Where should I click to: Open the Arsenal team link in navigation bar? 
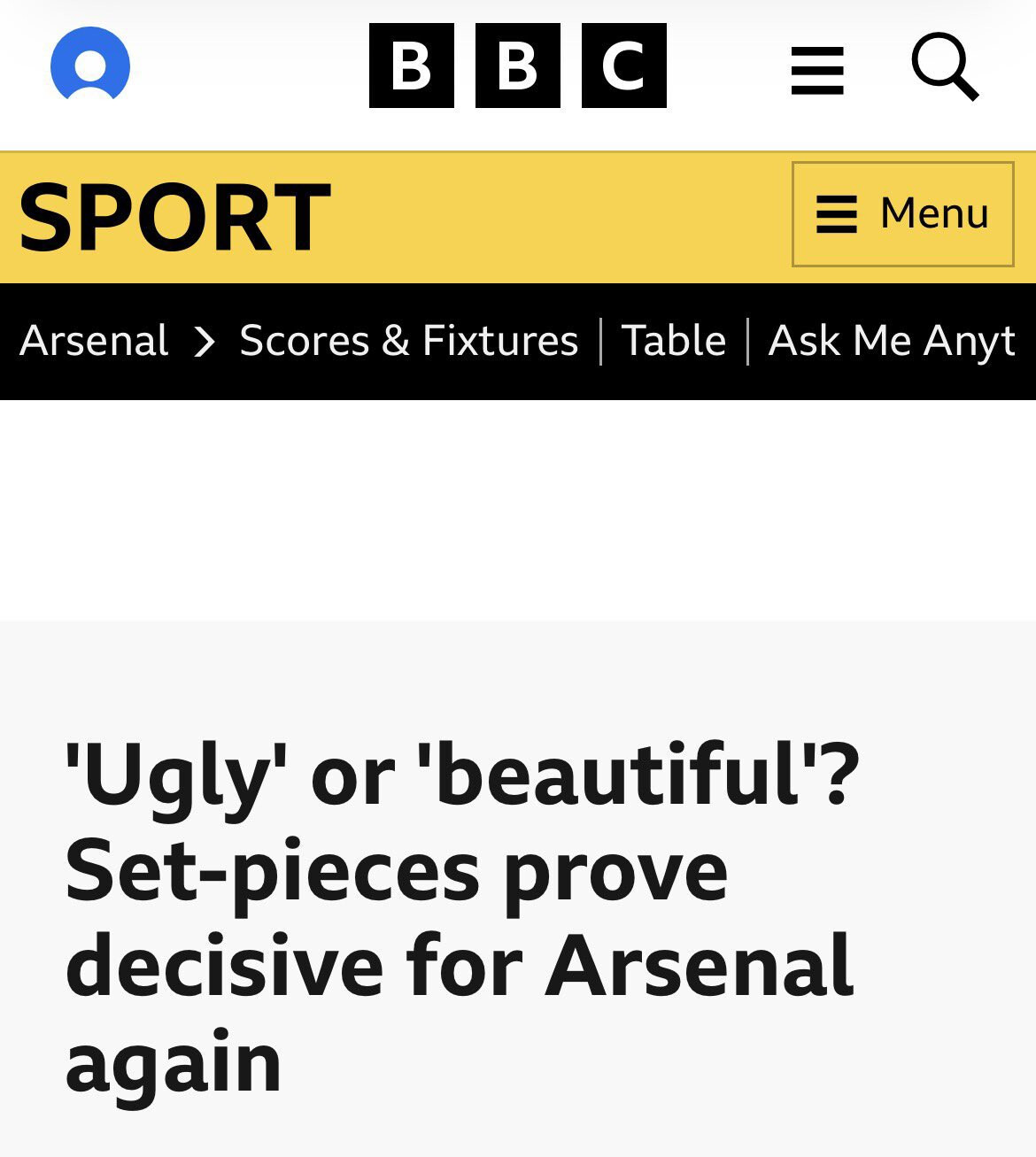tap(94, 341)
